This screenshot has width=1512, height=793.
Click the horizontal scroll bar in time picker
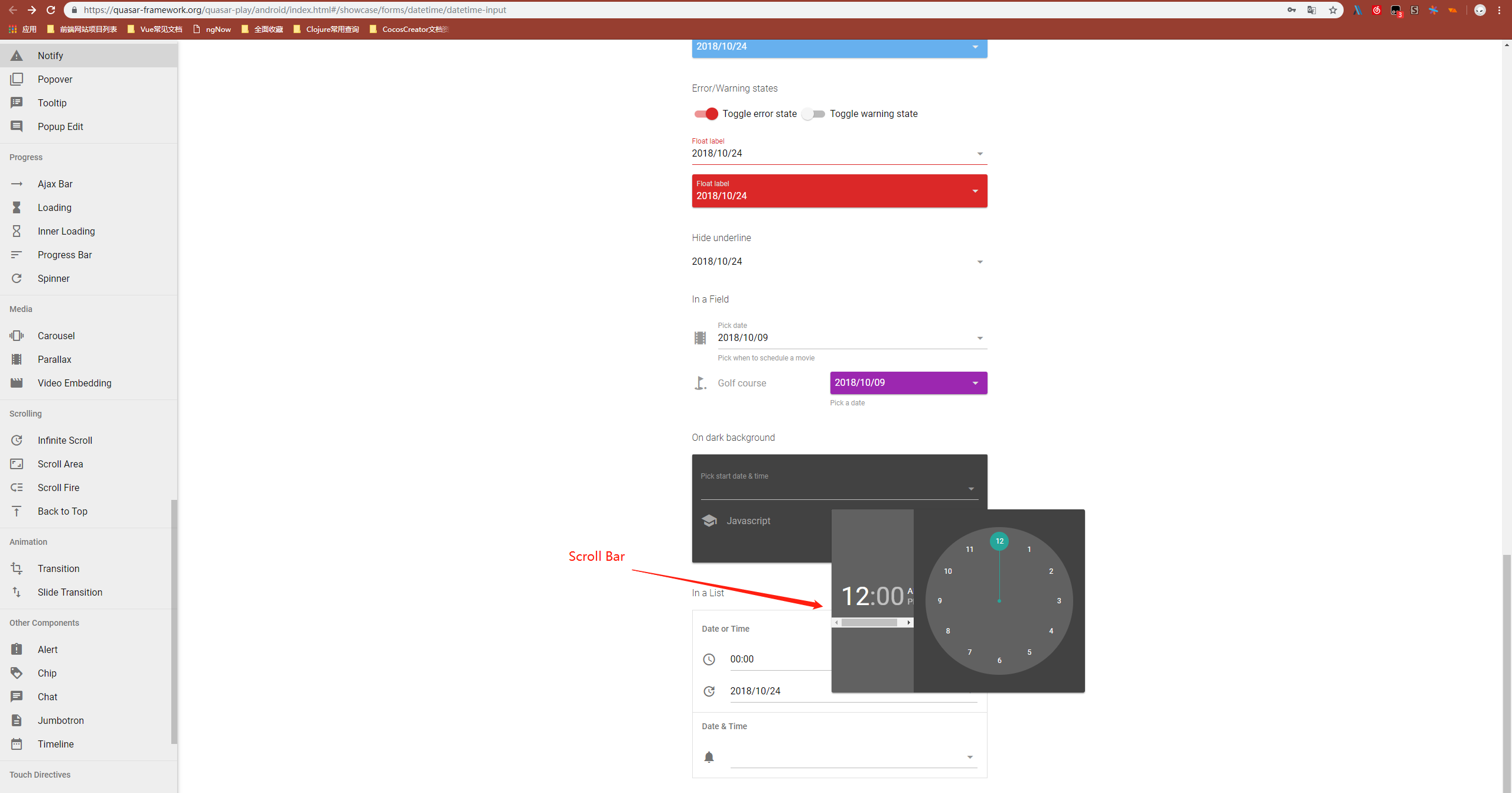(869, 622)
